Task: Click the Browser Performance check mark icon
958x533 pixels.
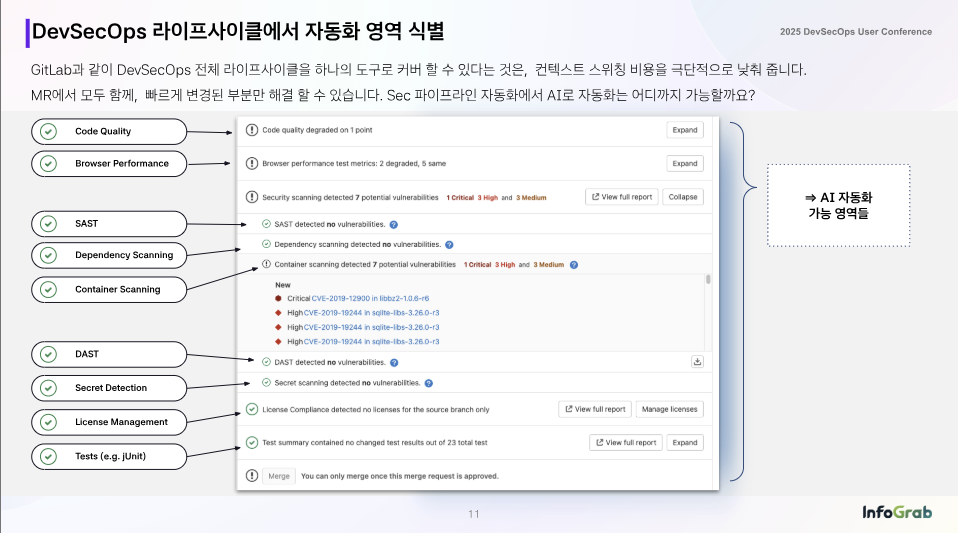Action: pos(48,164)
